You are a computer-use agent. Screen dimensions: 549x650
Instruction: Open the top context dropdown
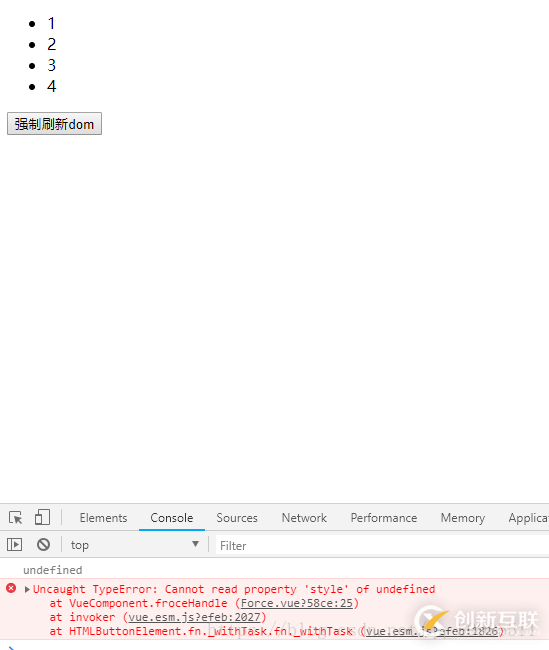pos(135,545)
